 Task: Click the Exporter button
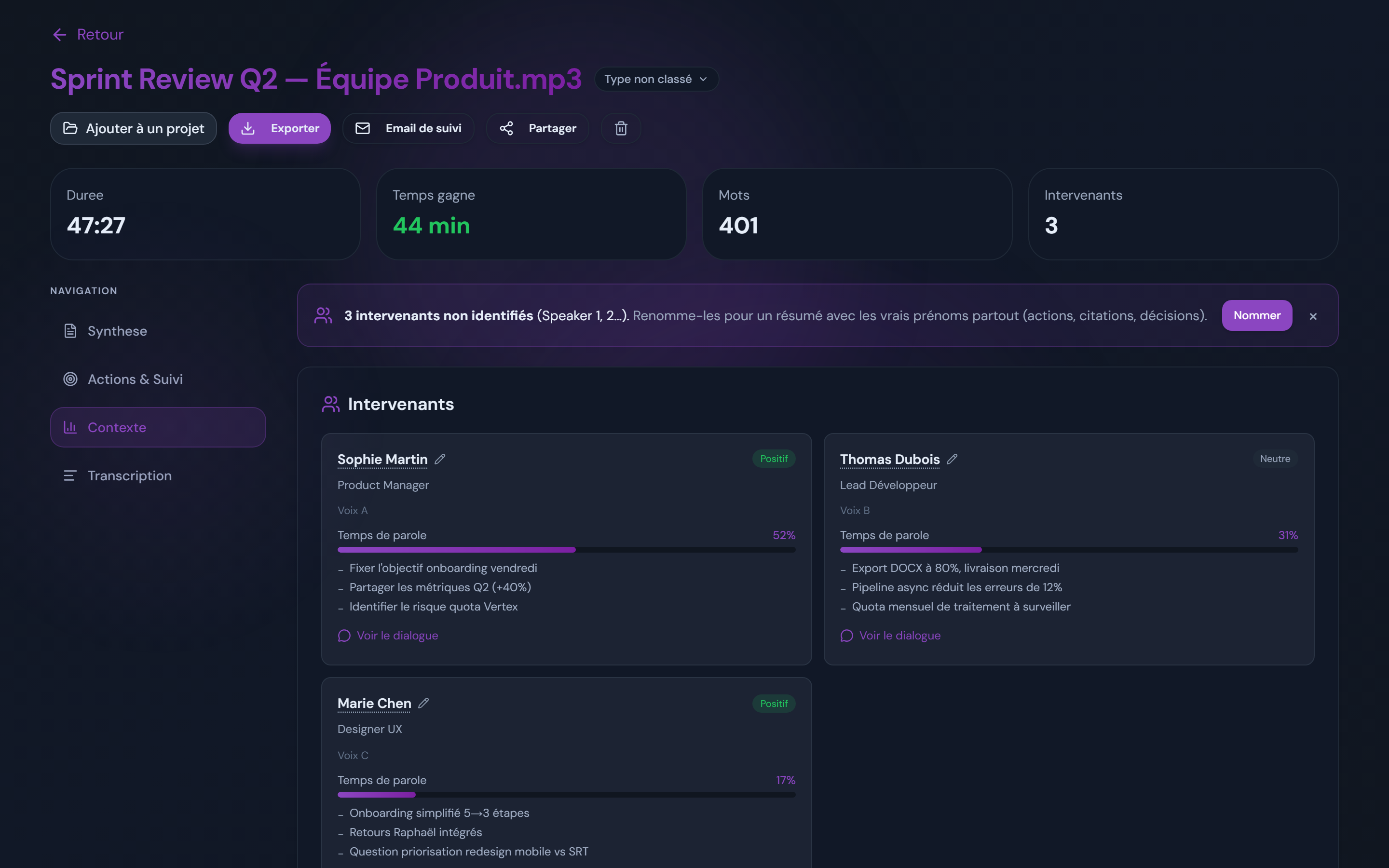coord(280,128)
